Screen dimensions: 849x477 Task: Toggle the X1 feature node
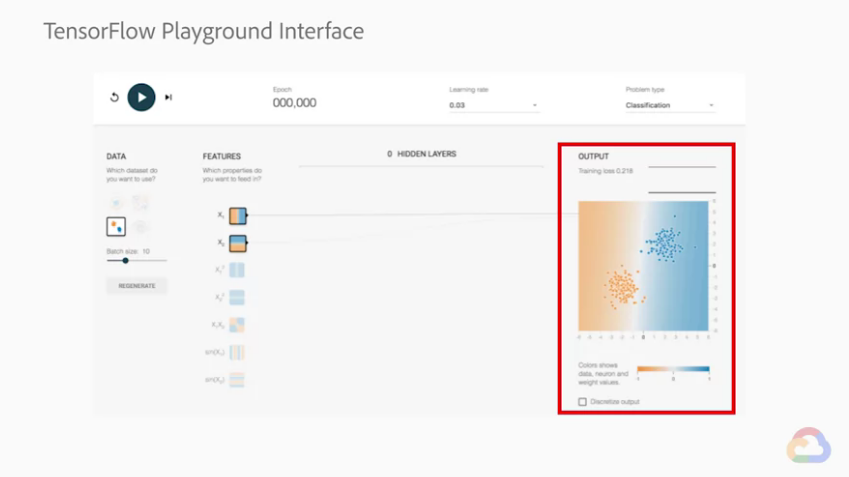tap(238, 215)
